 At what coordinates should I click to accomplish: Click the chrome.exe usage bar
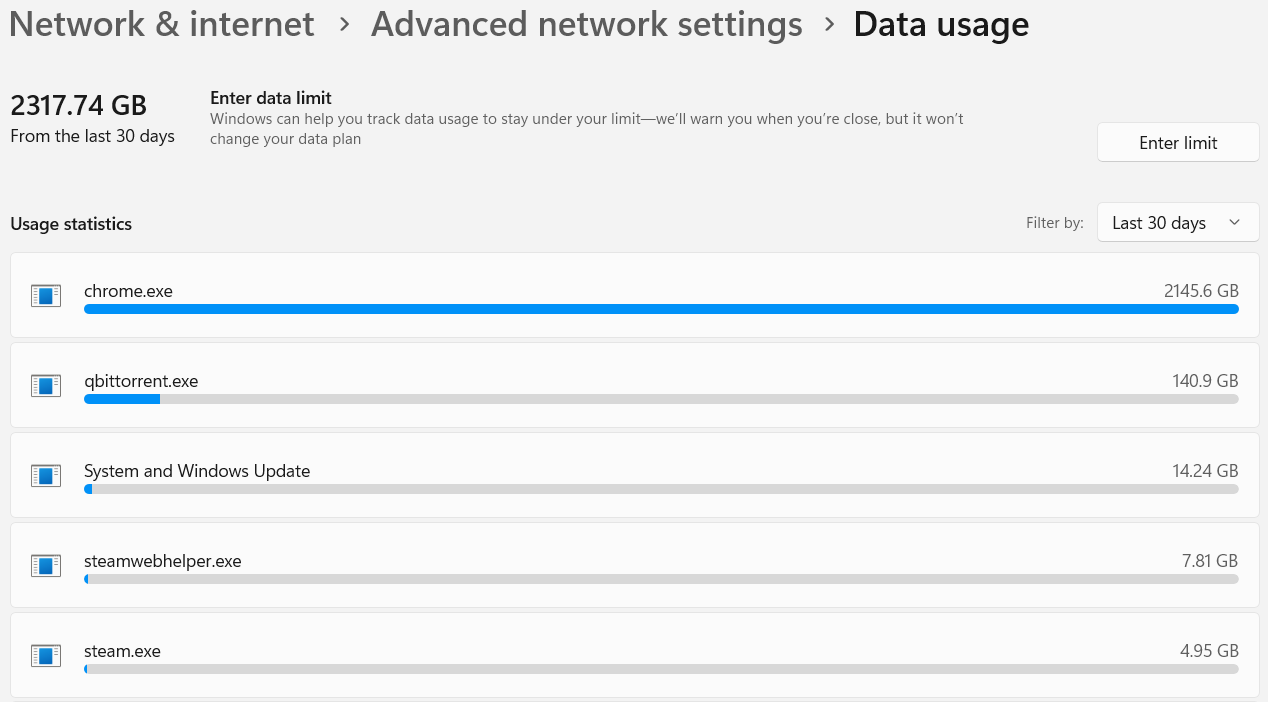pos(660,309)
